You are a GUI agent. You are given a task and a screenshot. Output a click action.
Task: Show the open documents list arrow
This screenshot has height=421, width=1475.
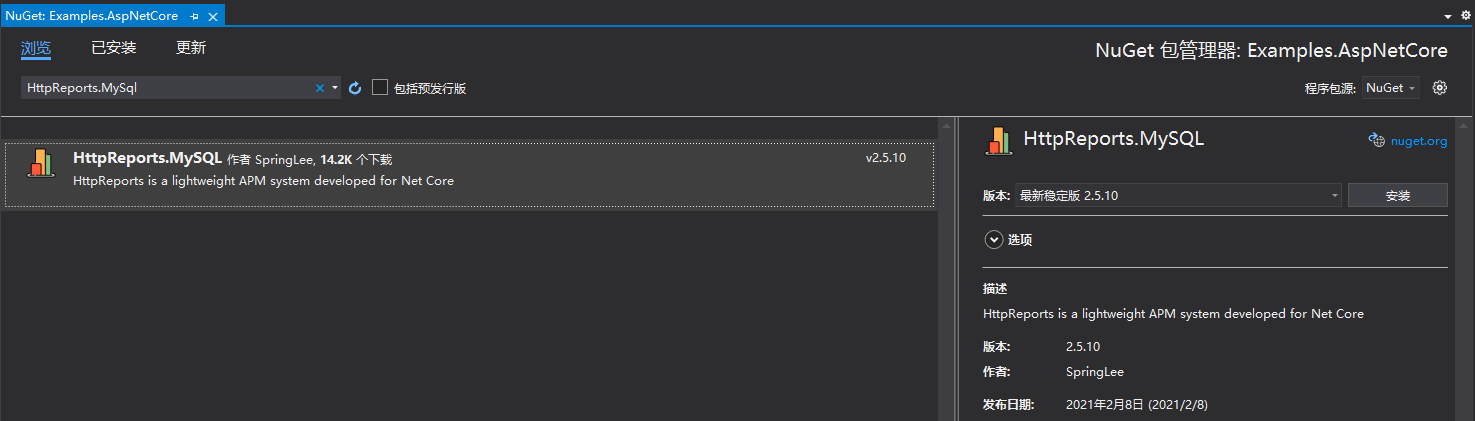point(1448,17)
